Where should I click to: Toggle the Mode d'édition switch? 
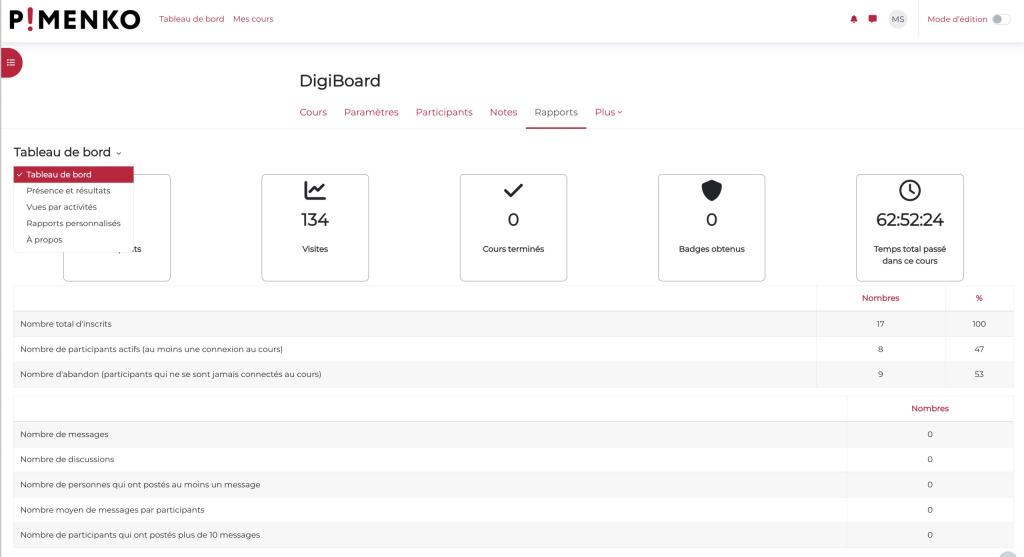(1000, 19)
